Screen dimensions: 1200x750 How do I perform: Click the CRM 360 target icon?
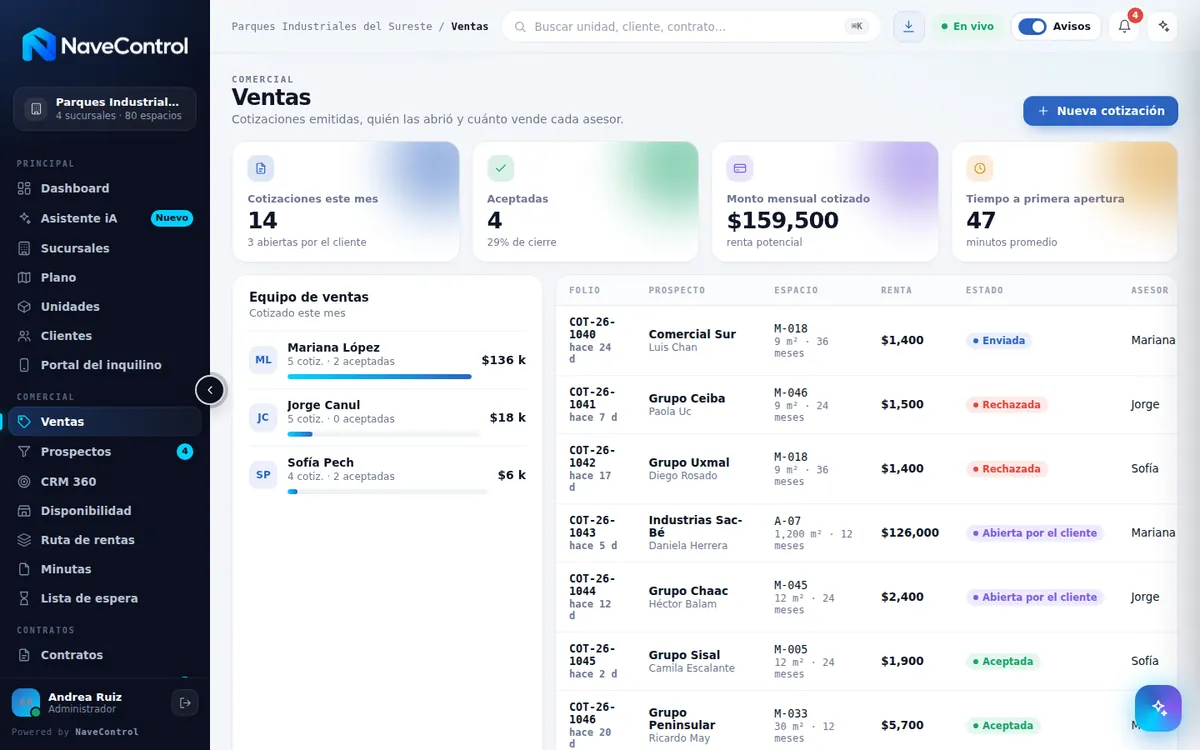coord(25,481)
